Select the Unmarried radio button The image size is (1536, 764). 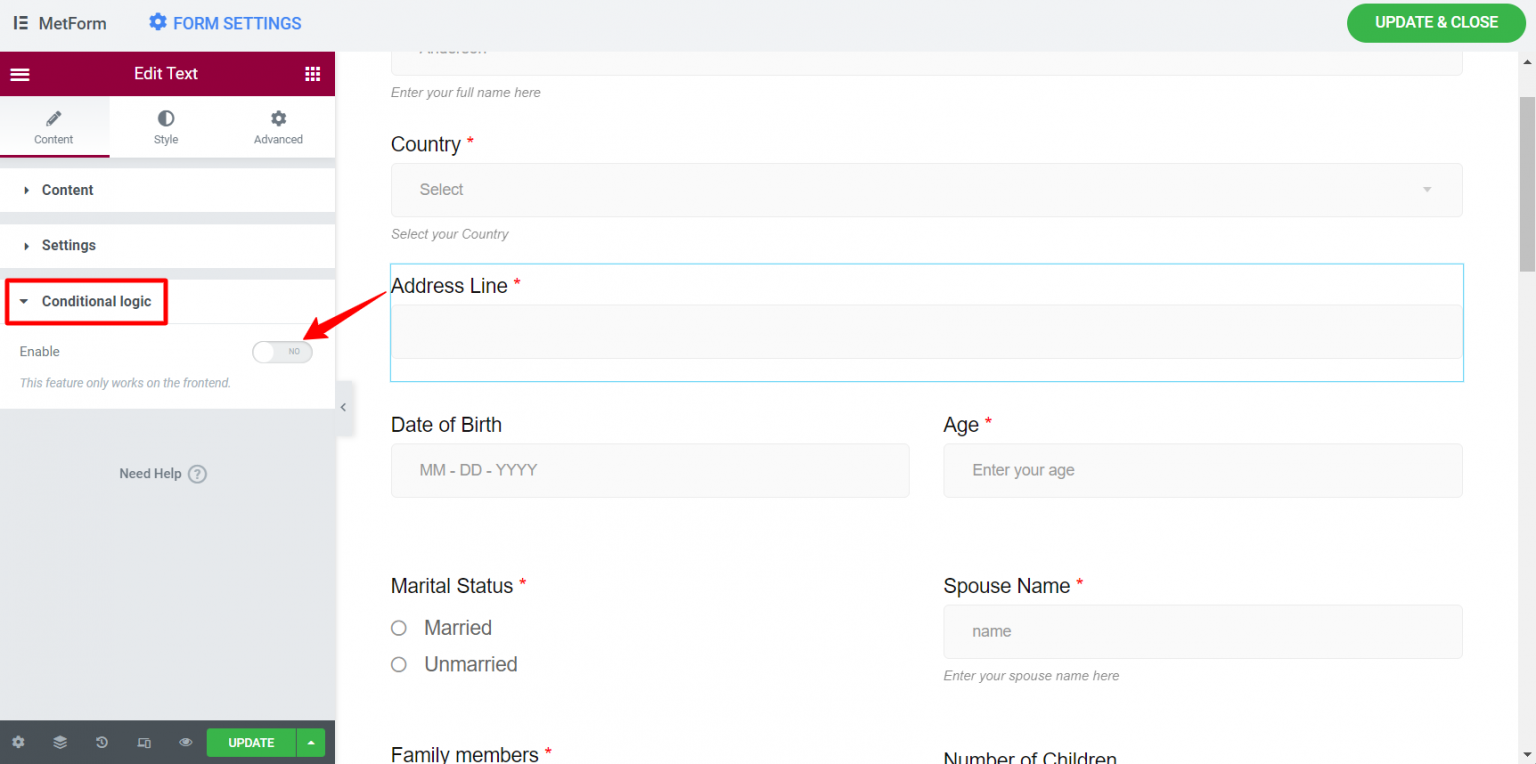[398, 664]
